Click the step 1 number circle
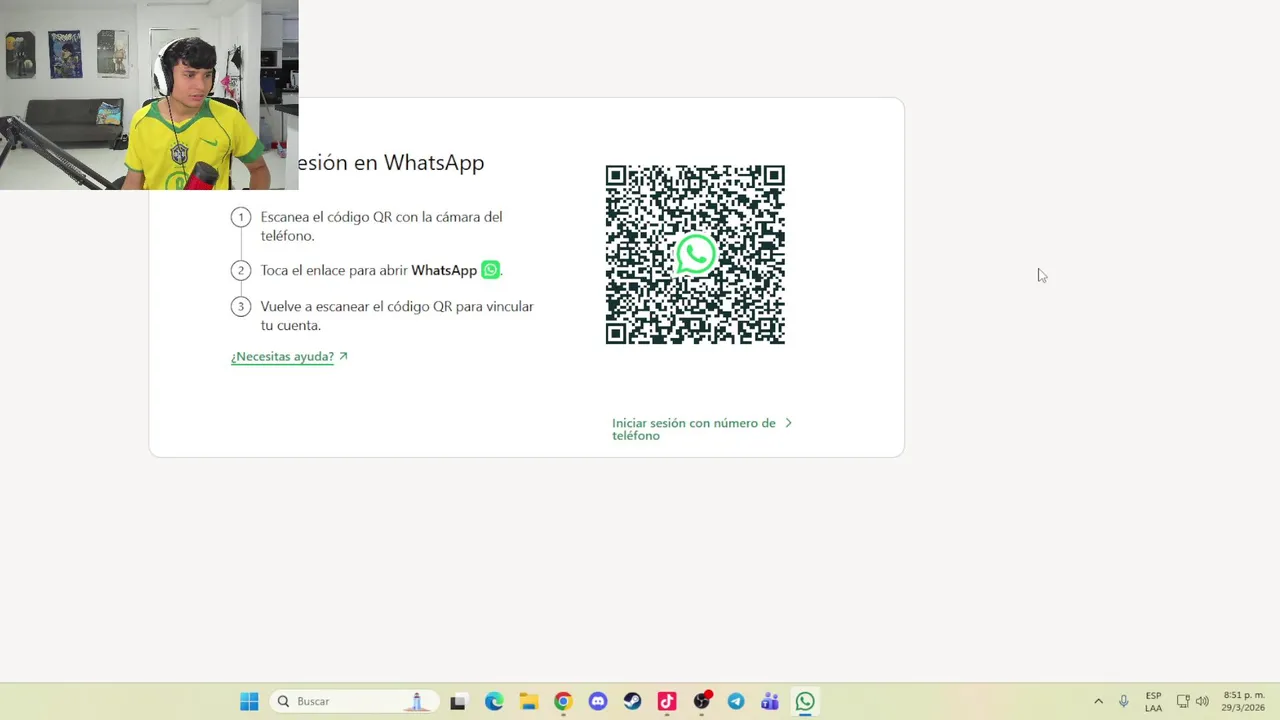The height and width of the screenshot is (720, 1280). pos(240,217)
